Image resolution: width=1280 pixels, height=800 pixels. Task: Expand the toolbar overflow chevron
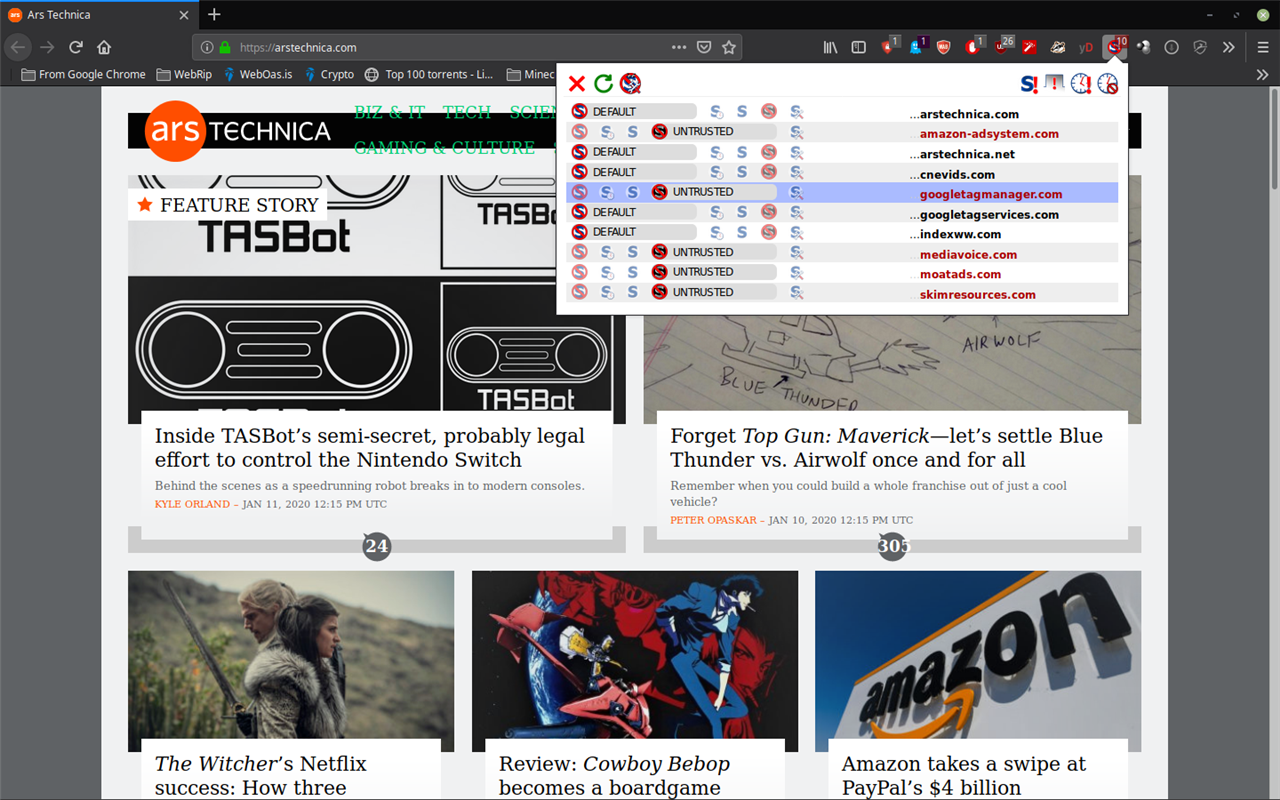click(x=1229, y=47)
